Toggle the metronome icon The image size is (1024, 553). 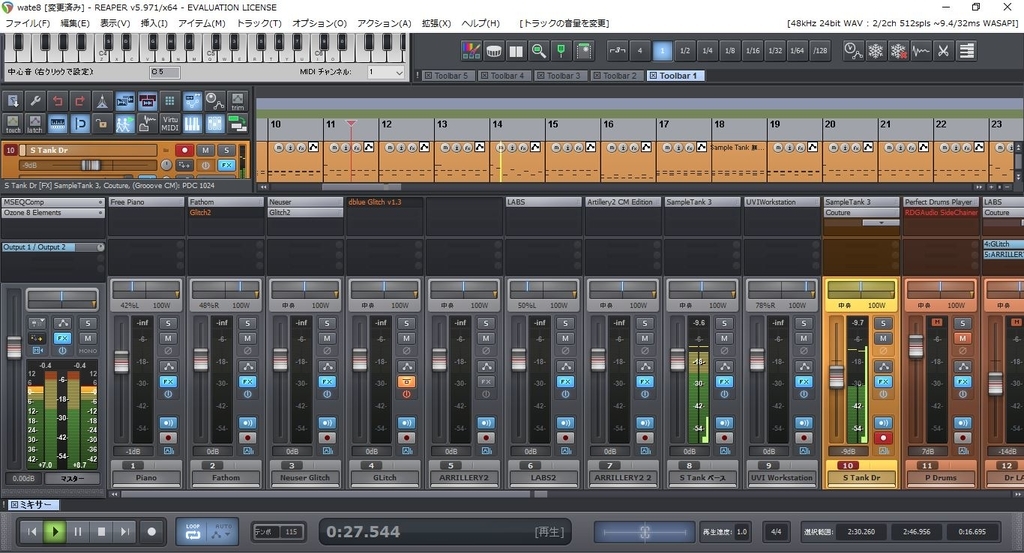tap(103, 101)
